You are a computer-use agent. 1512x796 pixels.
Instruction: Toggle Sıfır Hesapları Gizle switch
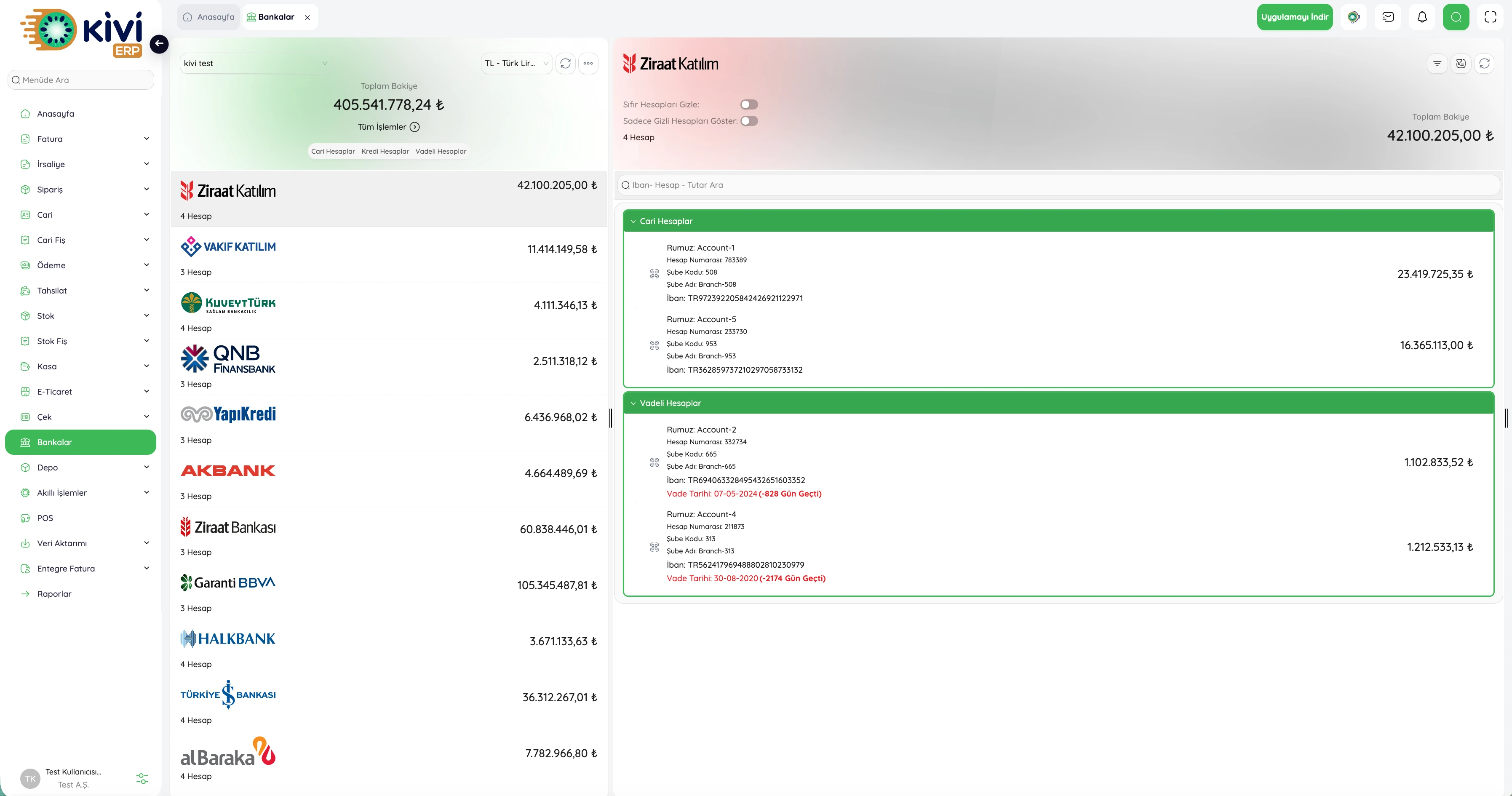pyautogui.click(x=749, y=104)
